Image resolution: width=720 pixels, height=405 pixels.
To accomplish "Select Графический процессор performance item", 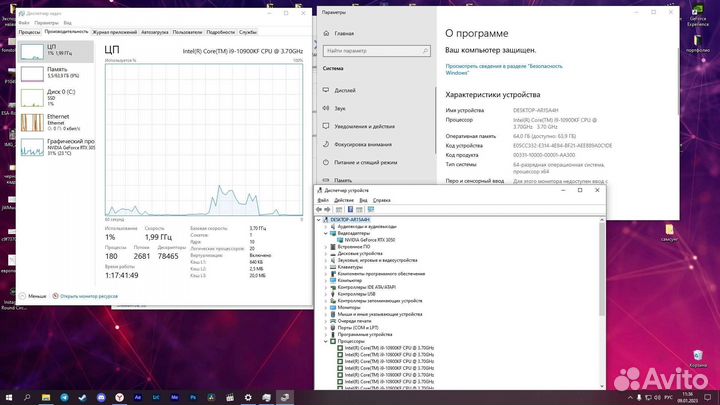I will (x=56, y=147).
